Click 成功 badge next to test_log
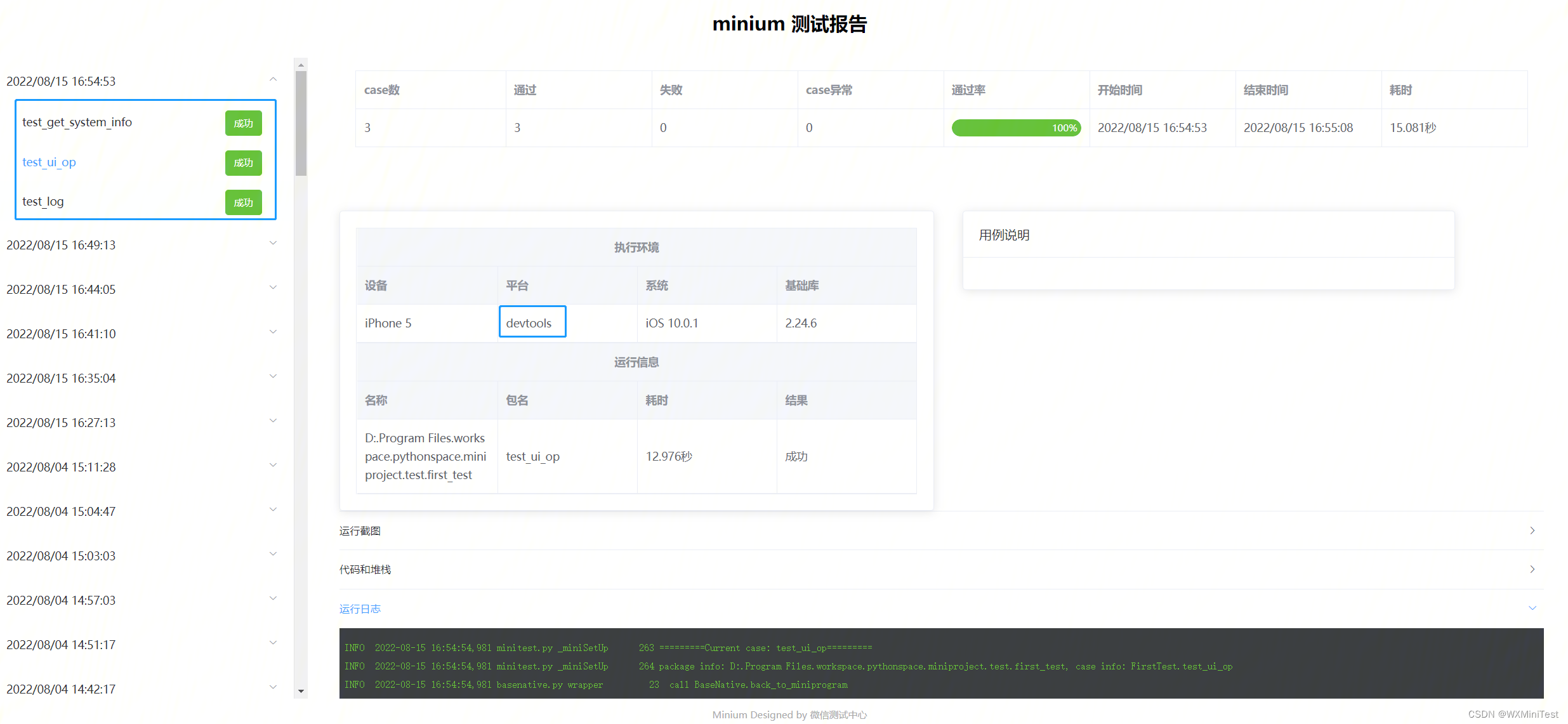1568x724 pixels. click(x=243, y=202)
